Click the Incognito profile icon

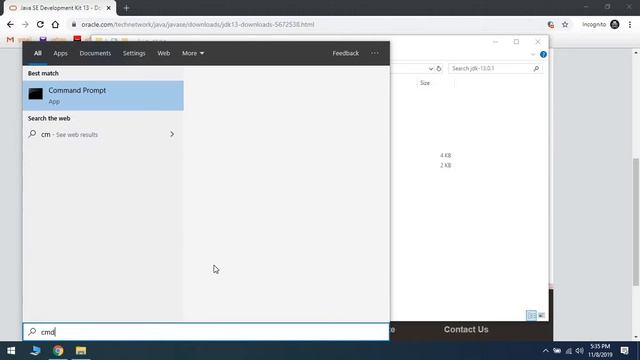coord(615,24)
